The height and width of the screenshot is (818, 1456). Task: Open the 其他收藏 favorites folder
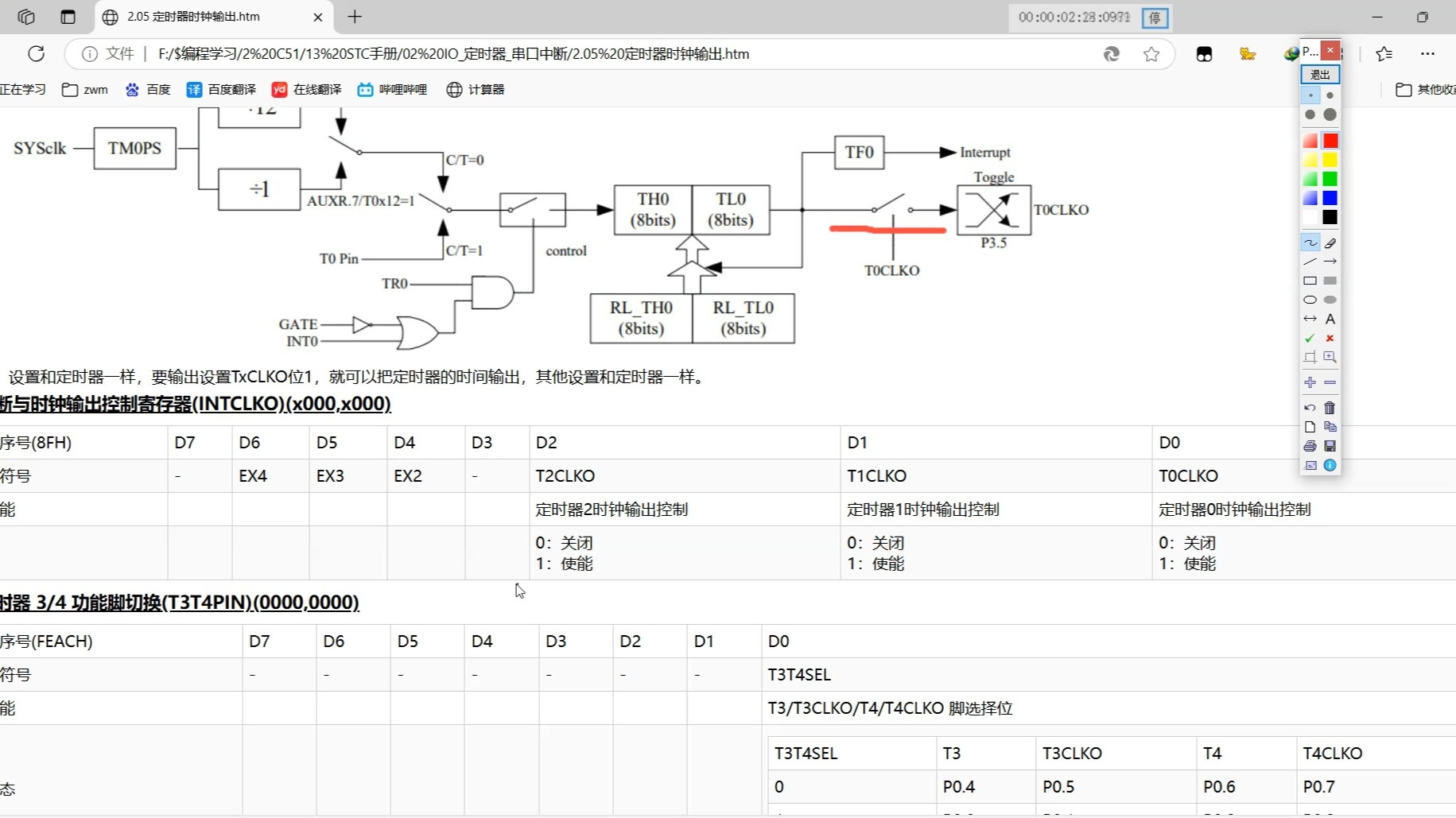coord(1426,90)
